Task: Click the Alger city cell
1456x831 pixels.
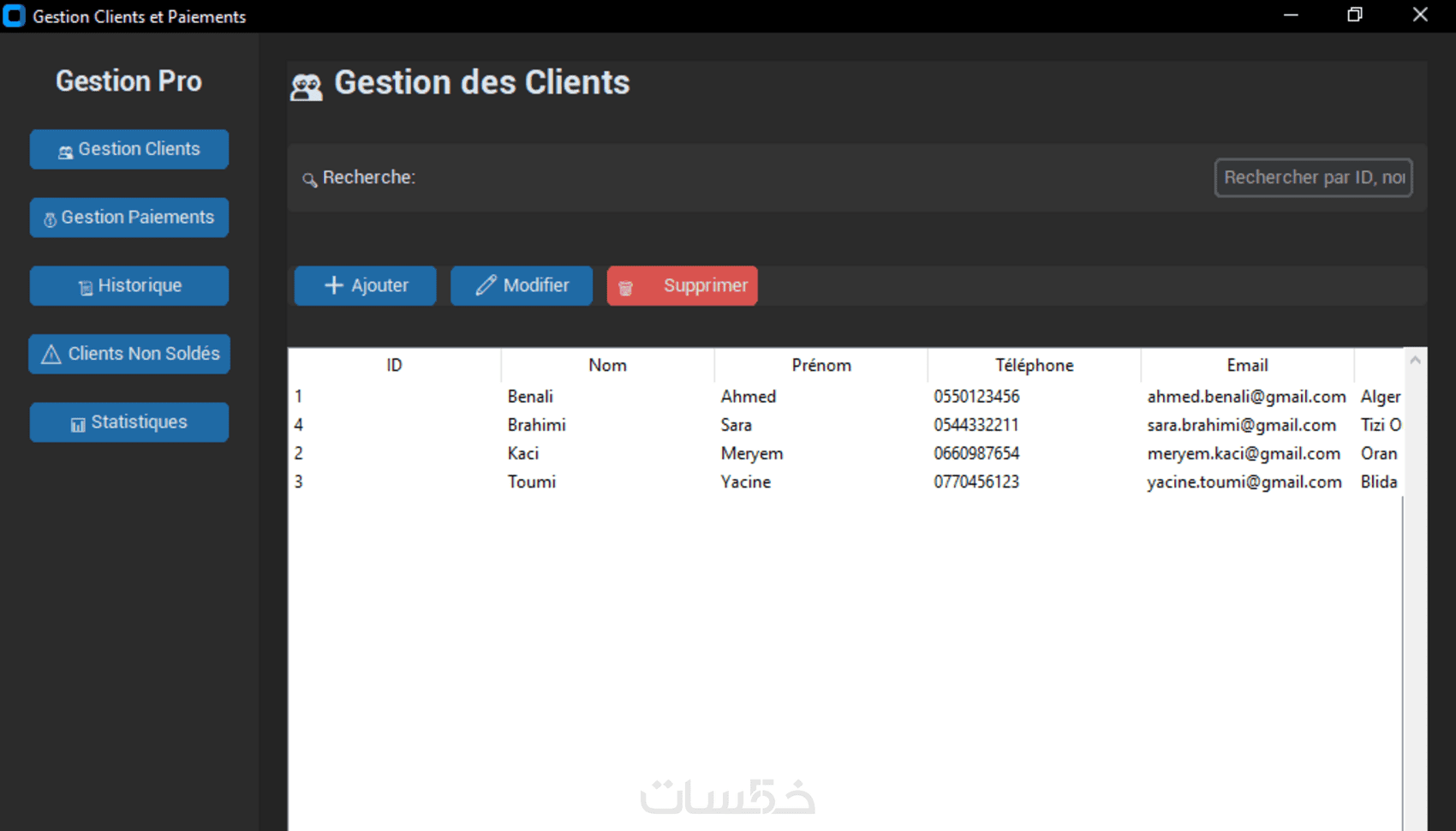Action: (x=1381, y=397)
